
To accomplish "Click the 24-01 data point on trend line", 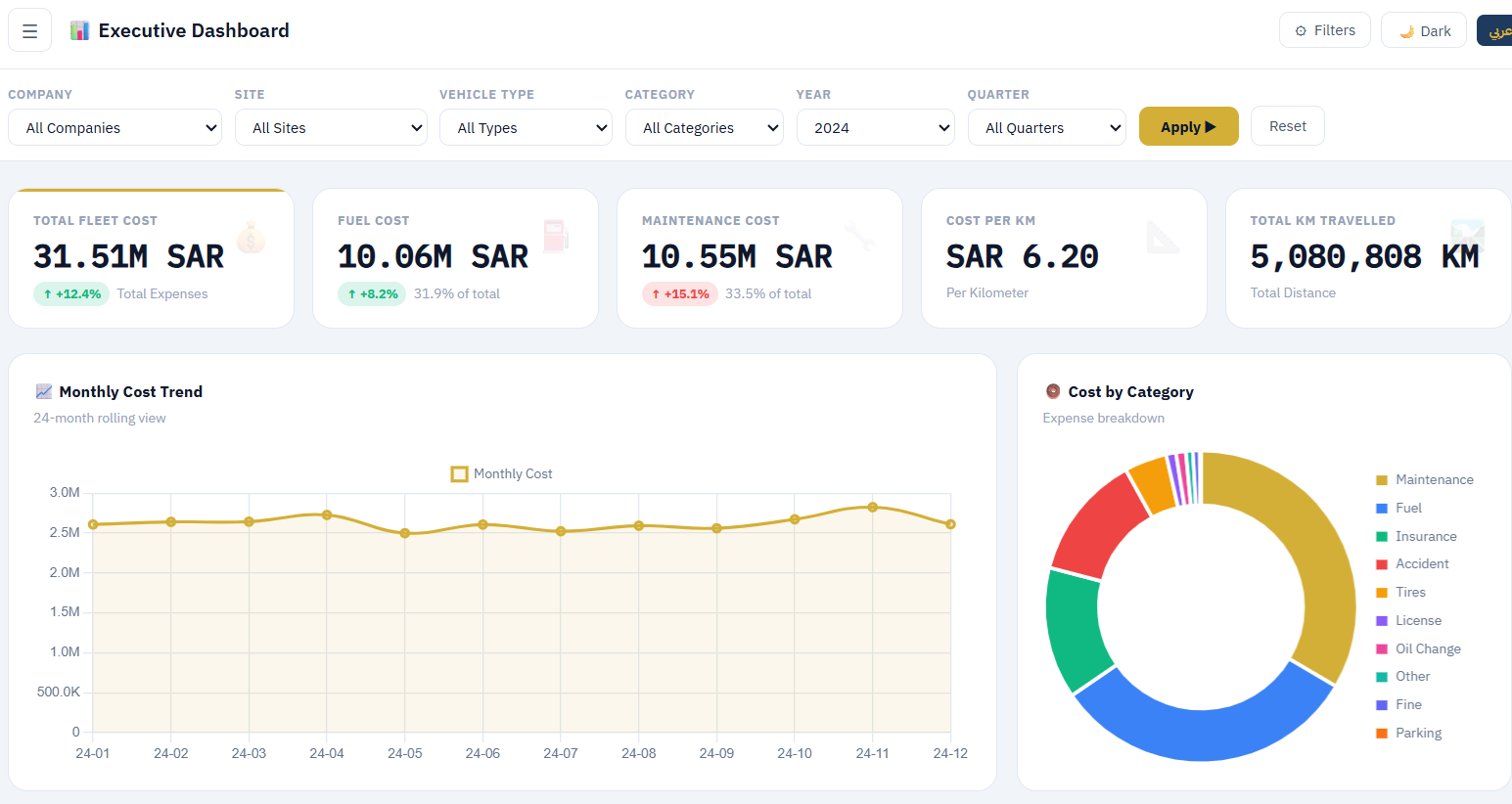I will tap(93, 524).
